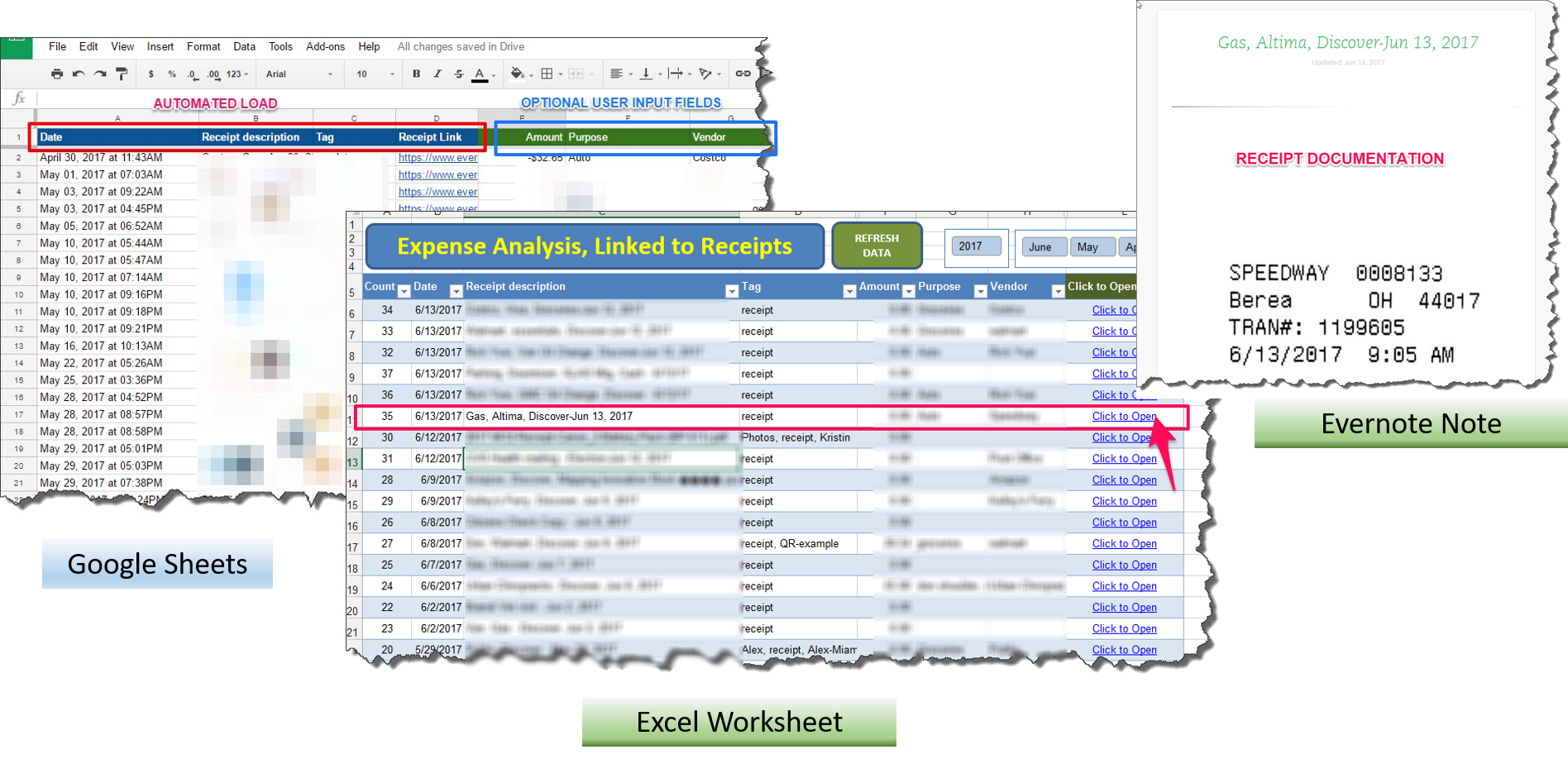
Task: Click the Insert link chain icon
Action: (x=743, y=74)
